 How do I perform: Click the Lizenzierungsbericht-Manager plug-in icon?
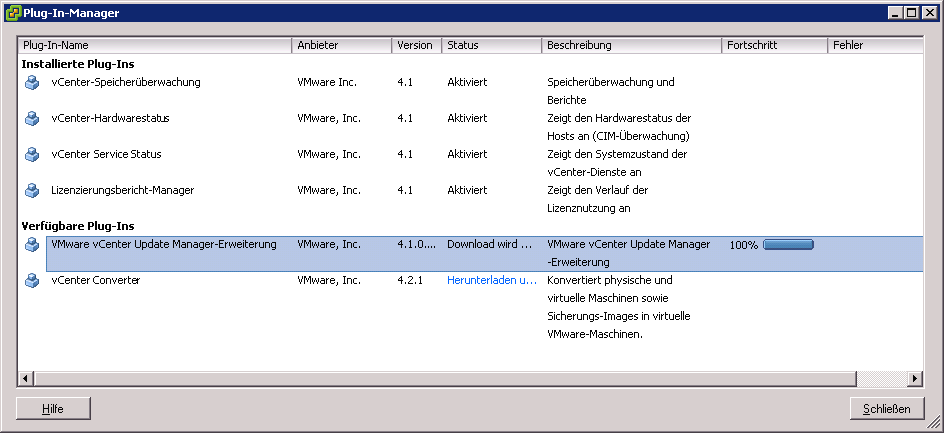[x=32, y=190]
